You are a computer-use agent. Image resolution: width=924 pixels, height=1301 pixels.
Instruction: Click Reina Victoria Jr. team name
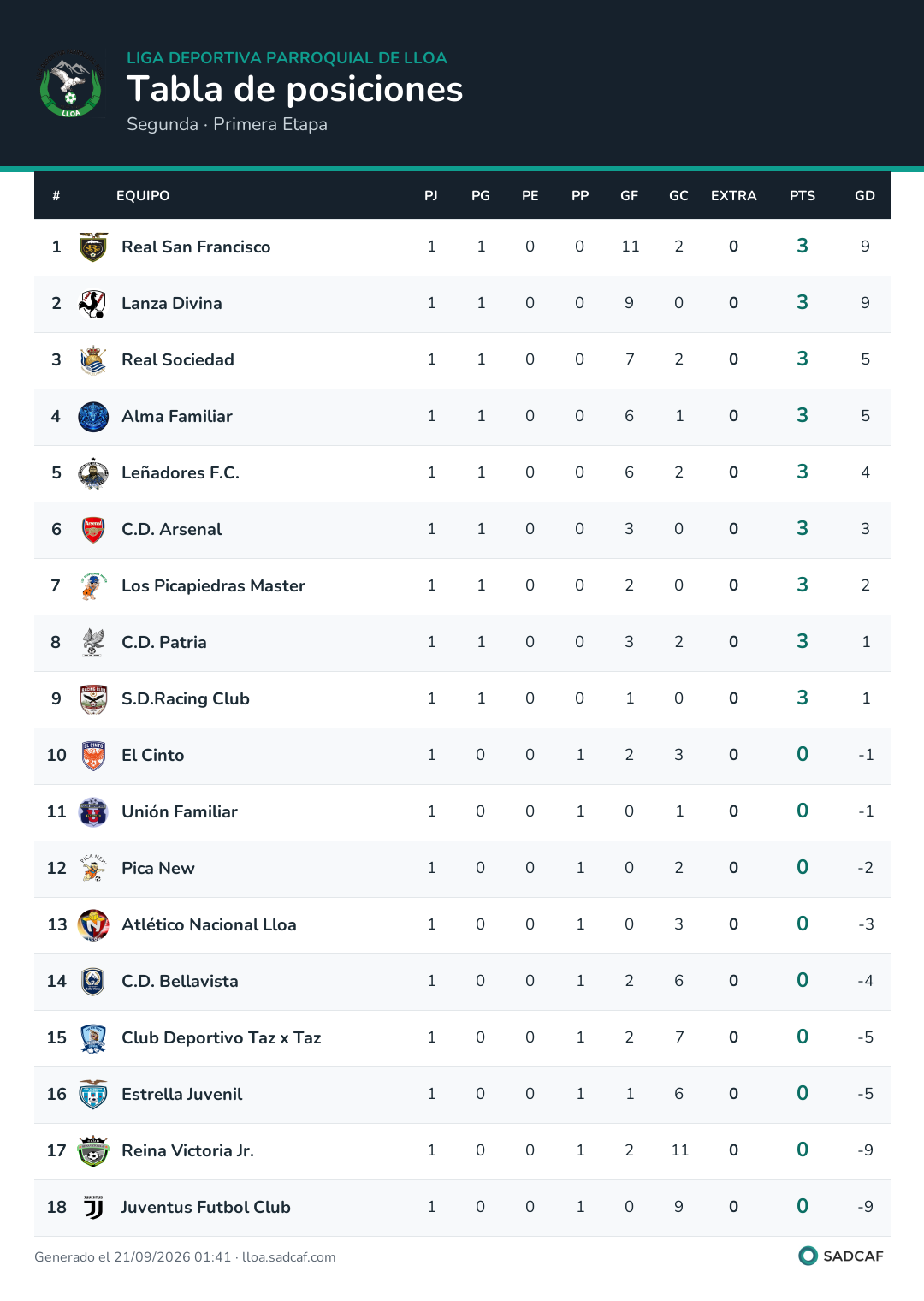click(x=188, y=1150)
